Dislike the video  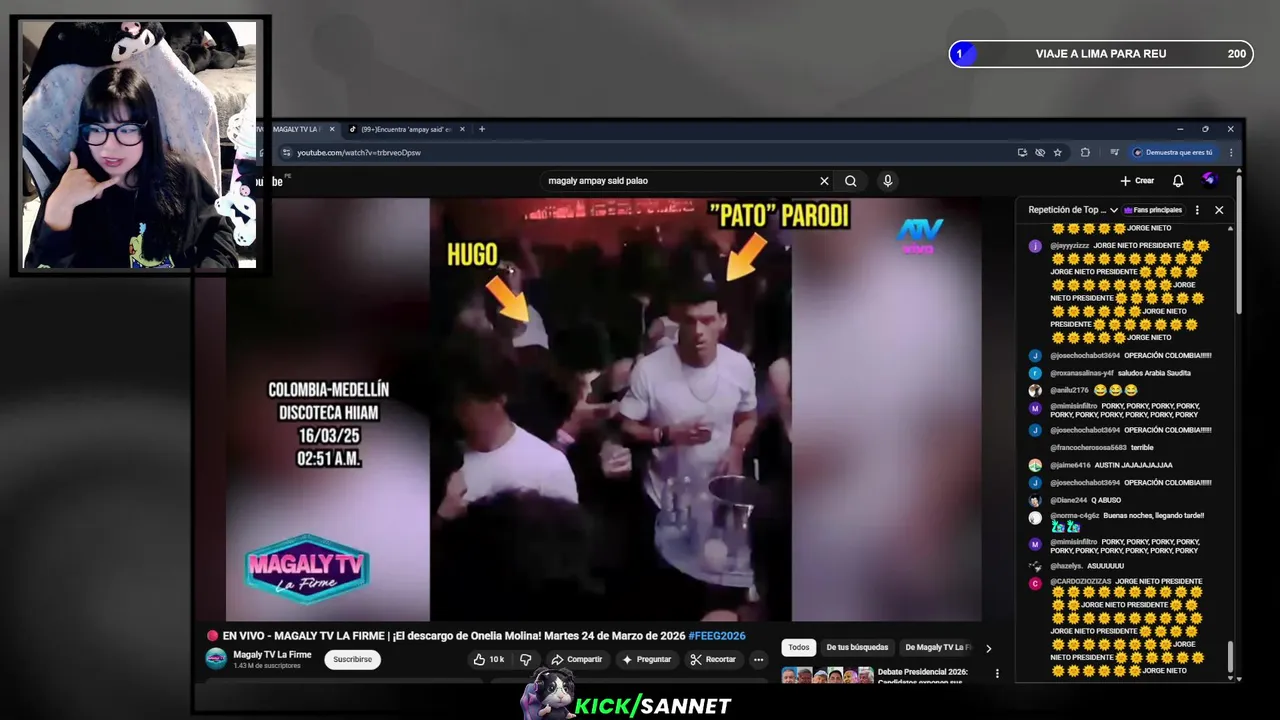(x=526, y=659)
